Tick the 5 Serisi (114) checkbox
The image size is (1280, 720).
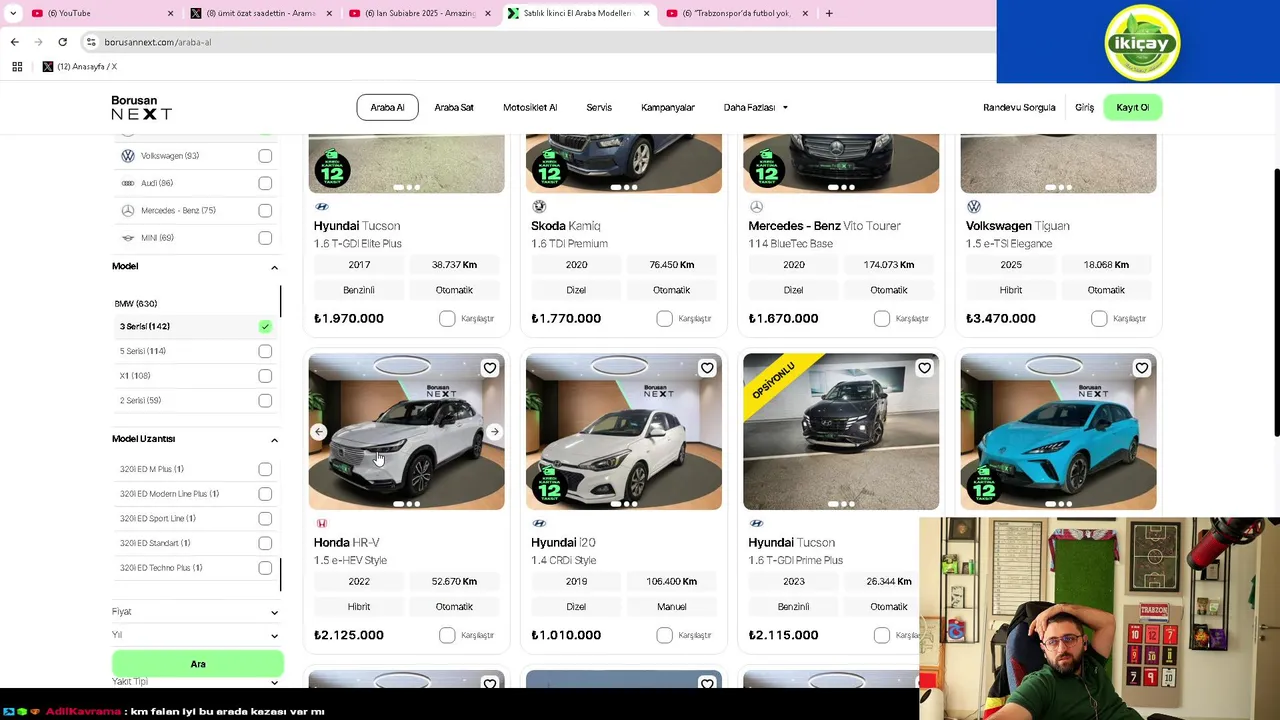pyautogui.click(x=265, y=351)
